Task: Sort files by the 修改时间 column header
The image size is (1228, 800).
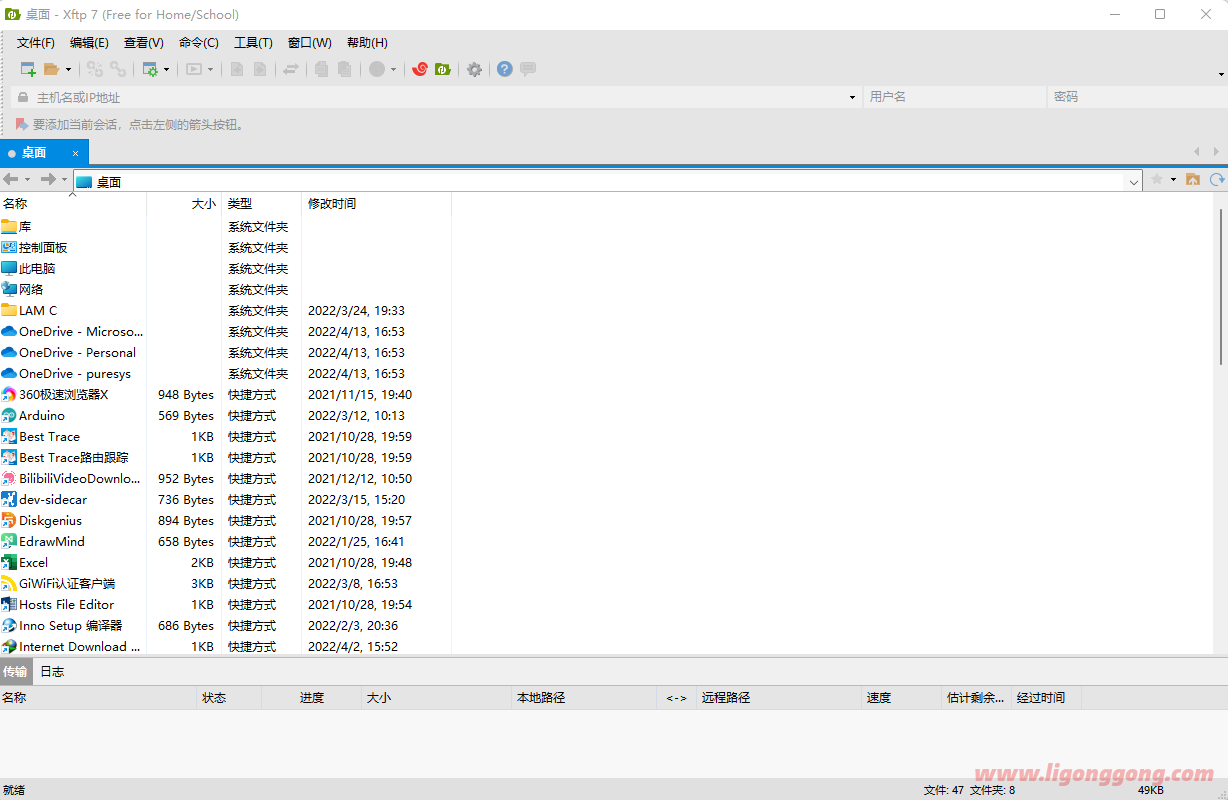Action: click(x=332, y=204)
